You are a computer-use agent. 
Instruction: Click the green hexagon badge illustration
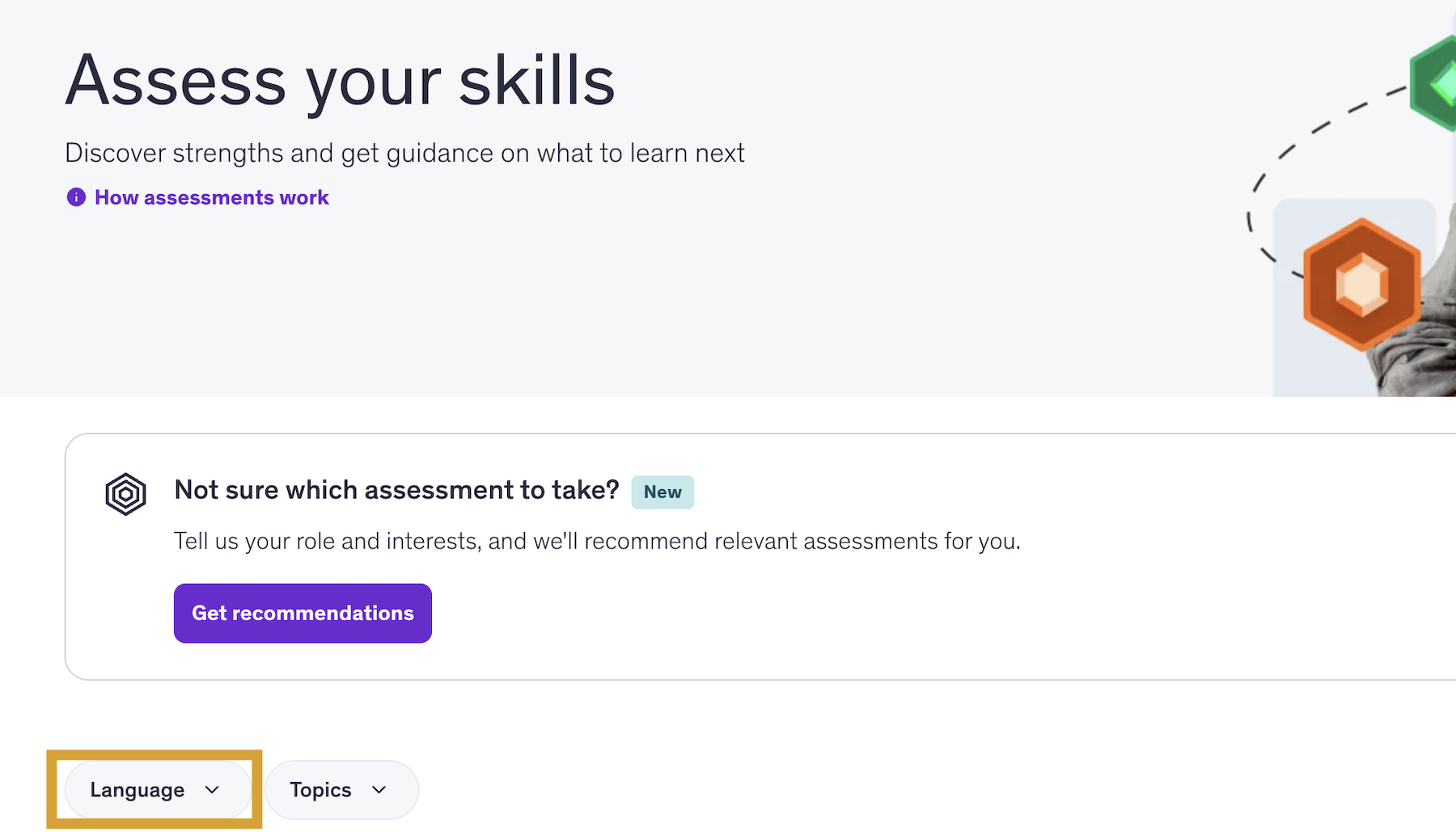click(1435, 83)
